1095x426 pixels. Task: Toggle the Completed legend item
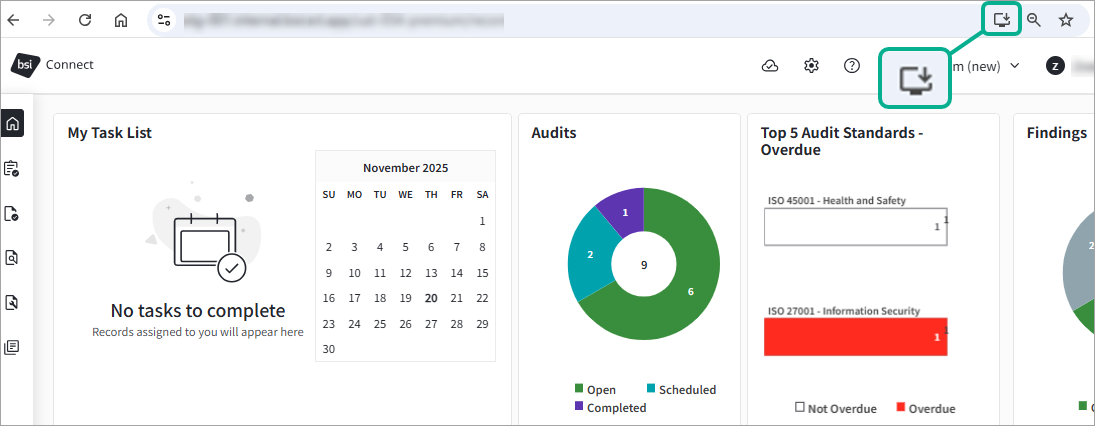(610, 407)
